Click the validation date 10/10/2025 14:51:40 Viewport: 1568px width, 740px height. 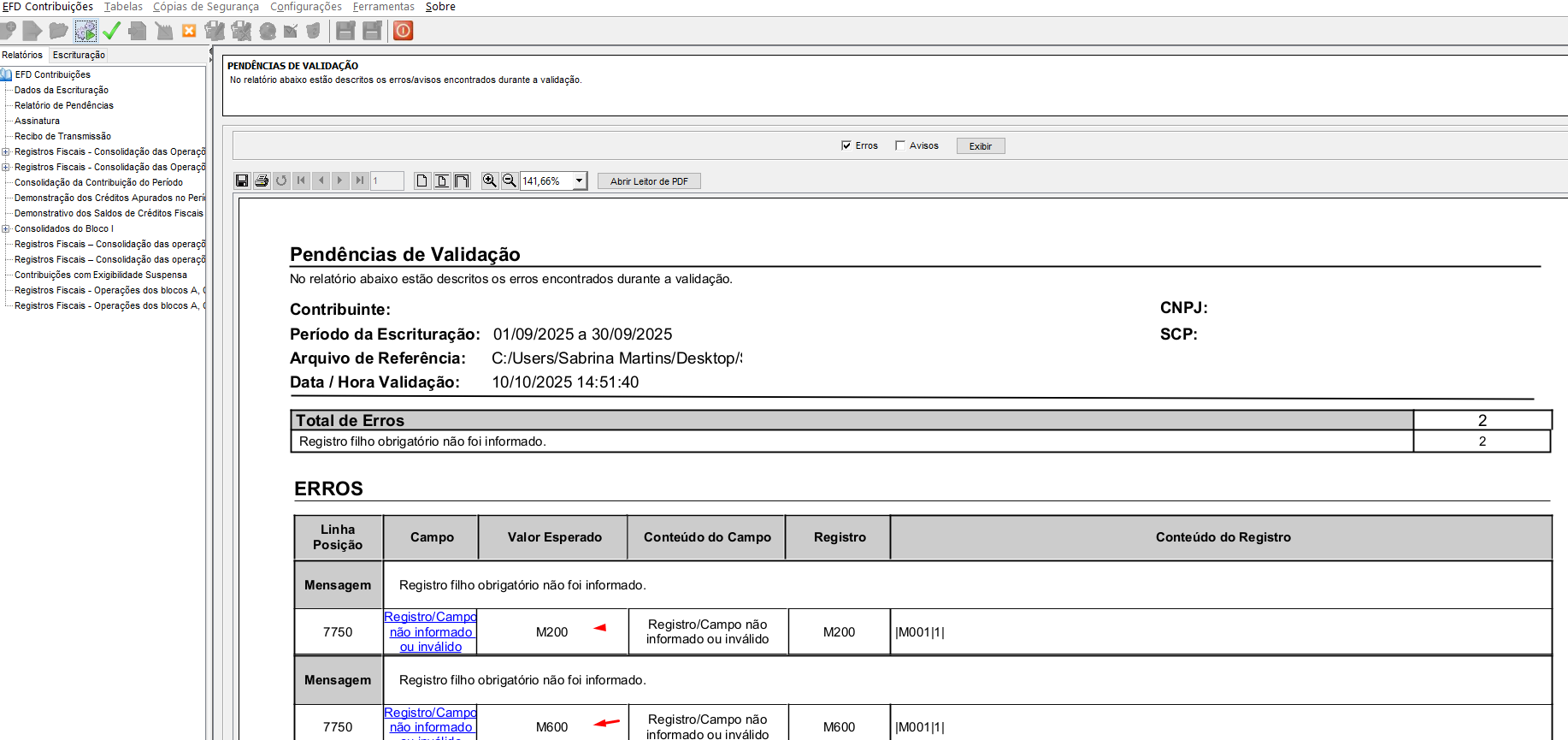pyautogui.click(x=565, y=382)
